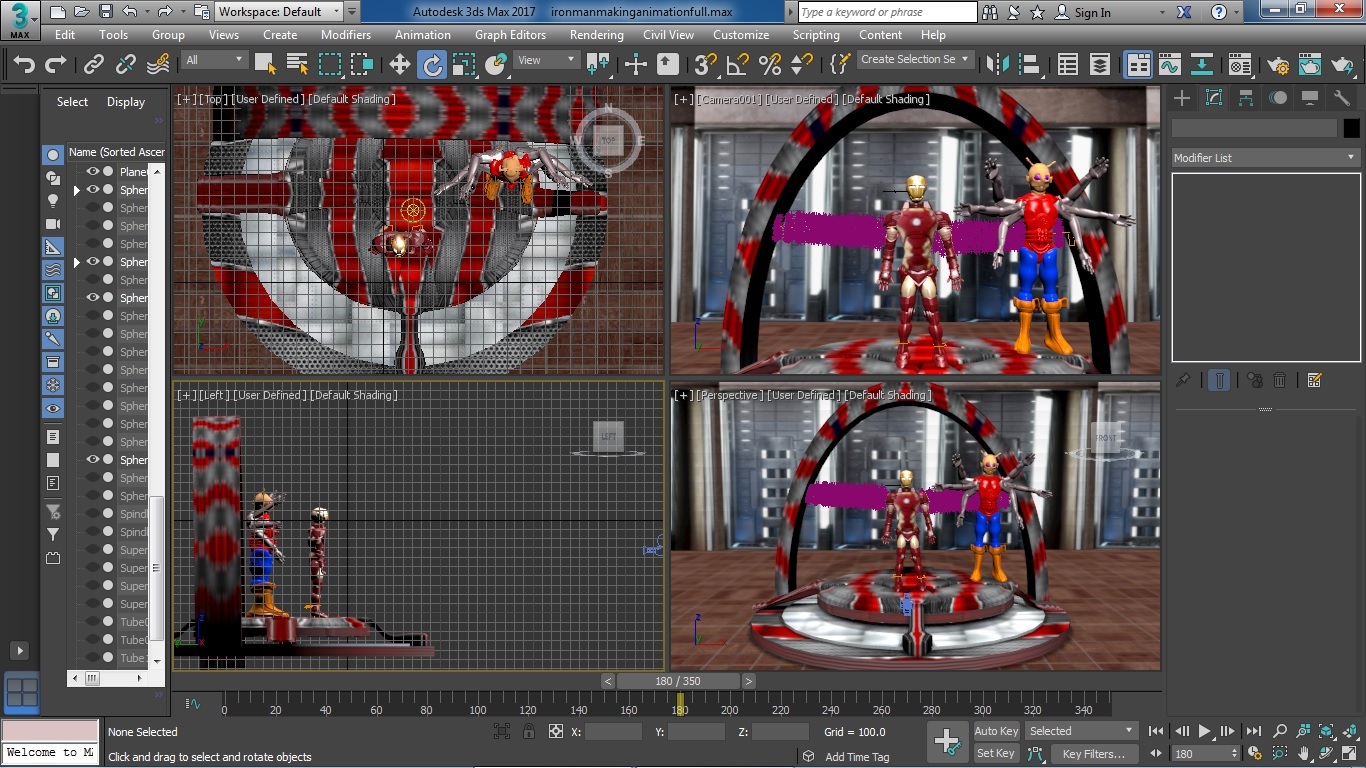Screen dimensions: 1366x768
Task: Open the Material Editor icon
Action: coord(1240,65)
